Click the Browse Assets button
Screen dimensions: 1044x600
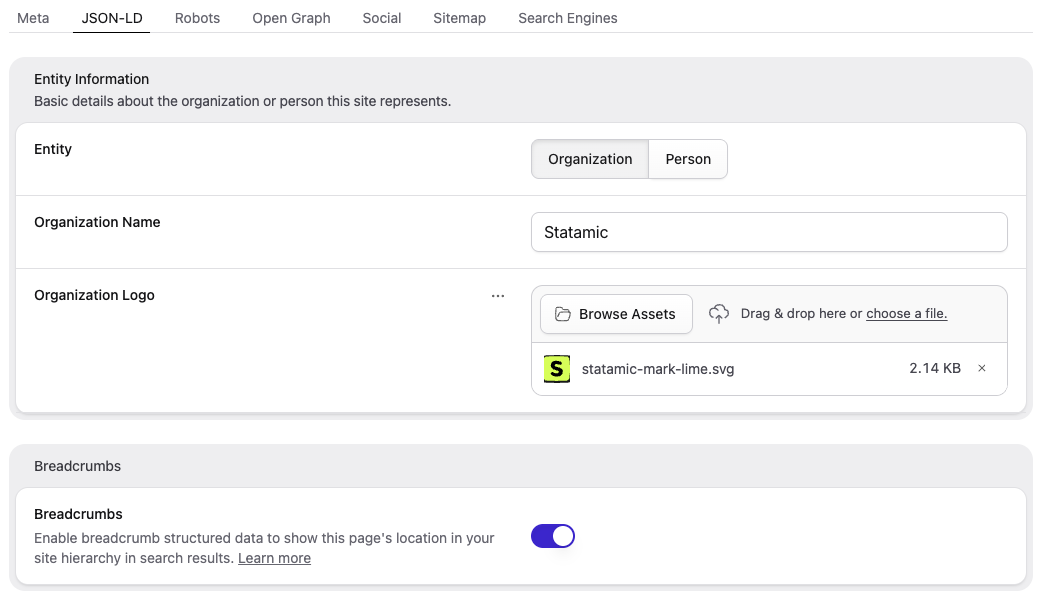click(615, 313)
